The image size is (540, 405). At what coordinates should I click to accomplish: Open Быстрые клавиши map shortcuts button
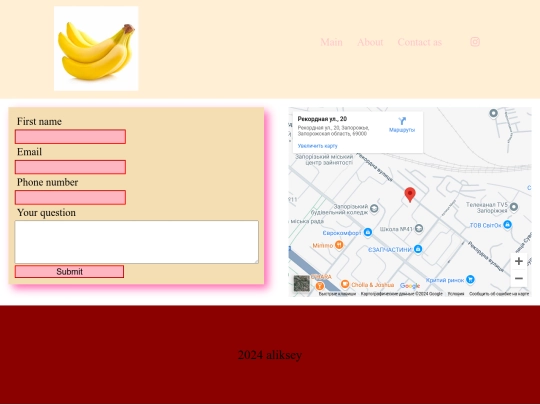tap(337, 294)
